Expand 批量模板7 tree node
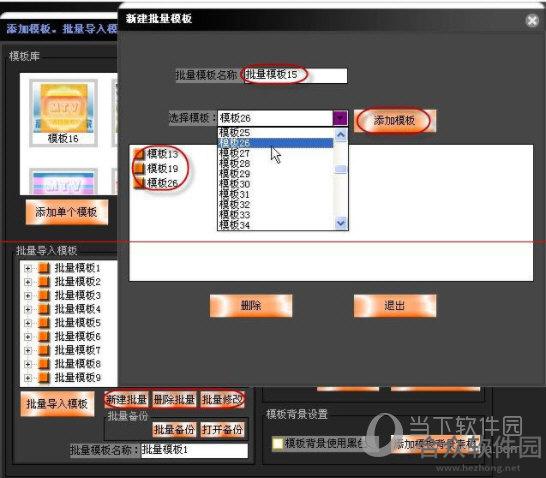This screenshot has height=478, width=546. 28,350
